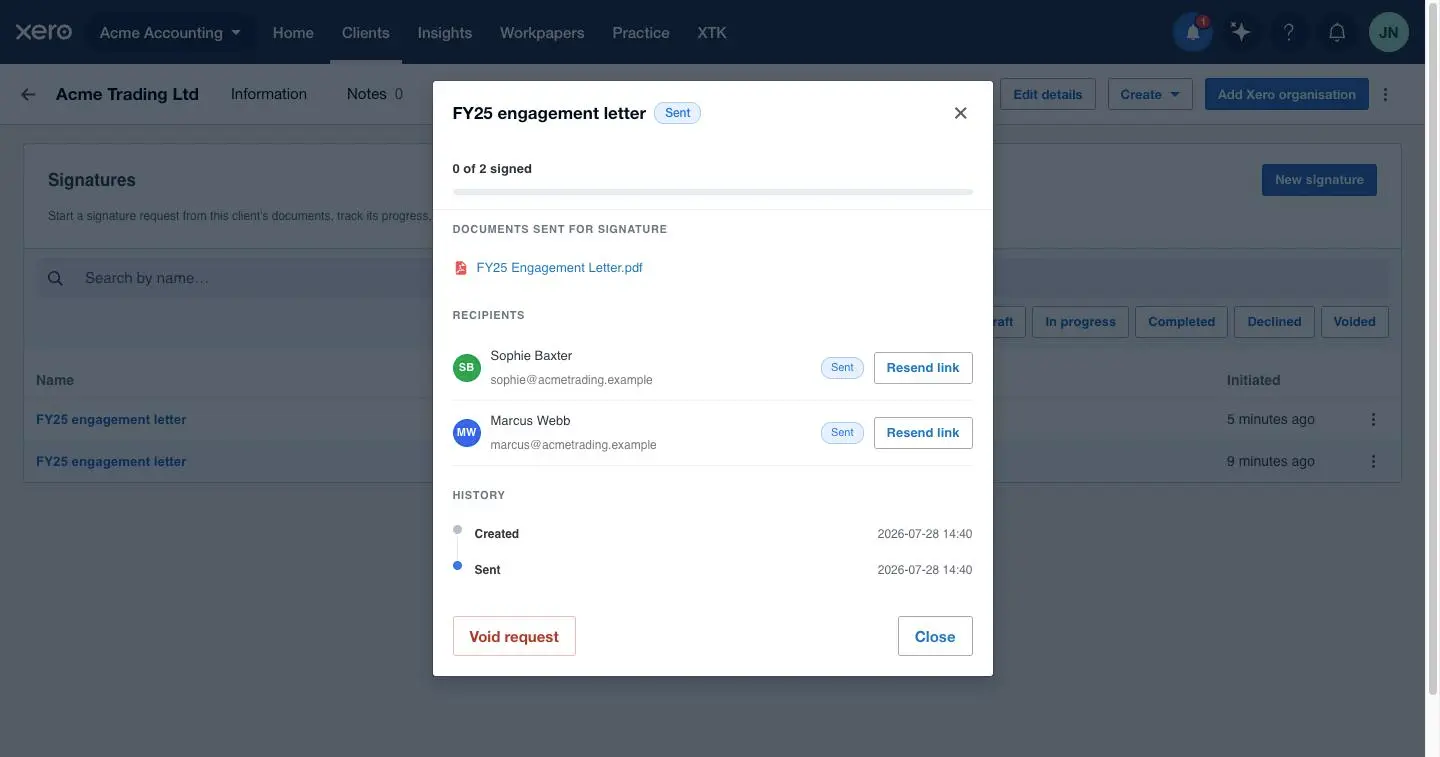Click the Name column header
Viewport: 1440px width, 757px height.
[x=55, y=380]
